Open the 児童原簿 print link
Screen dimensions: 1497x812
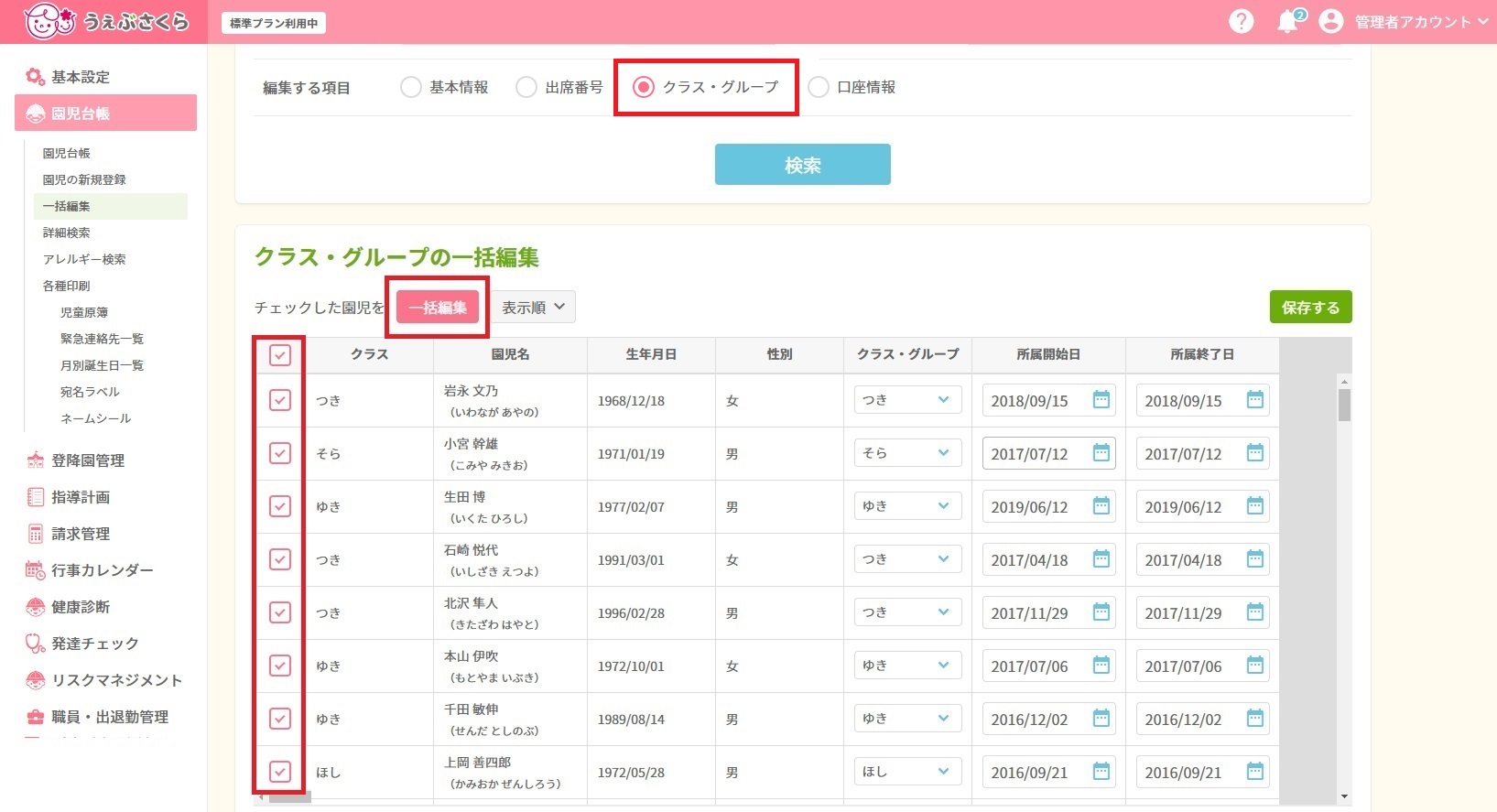[x=84, y=312]
